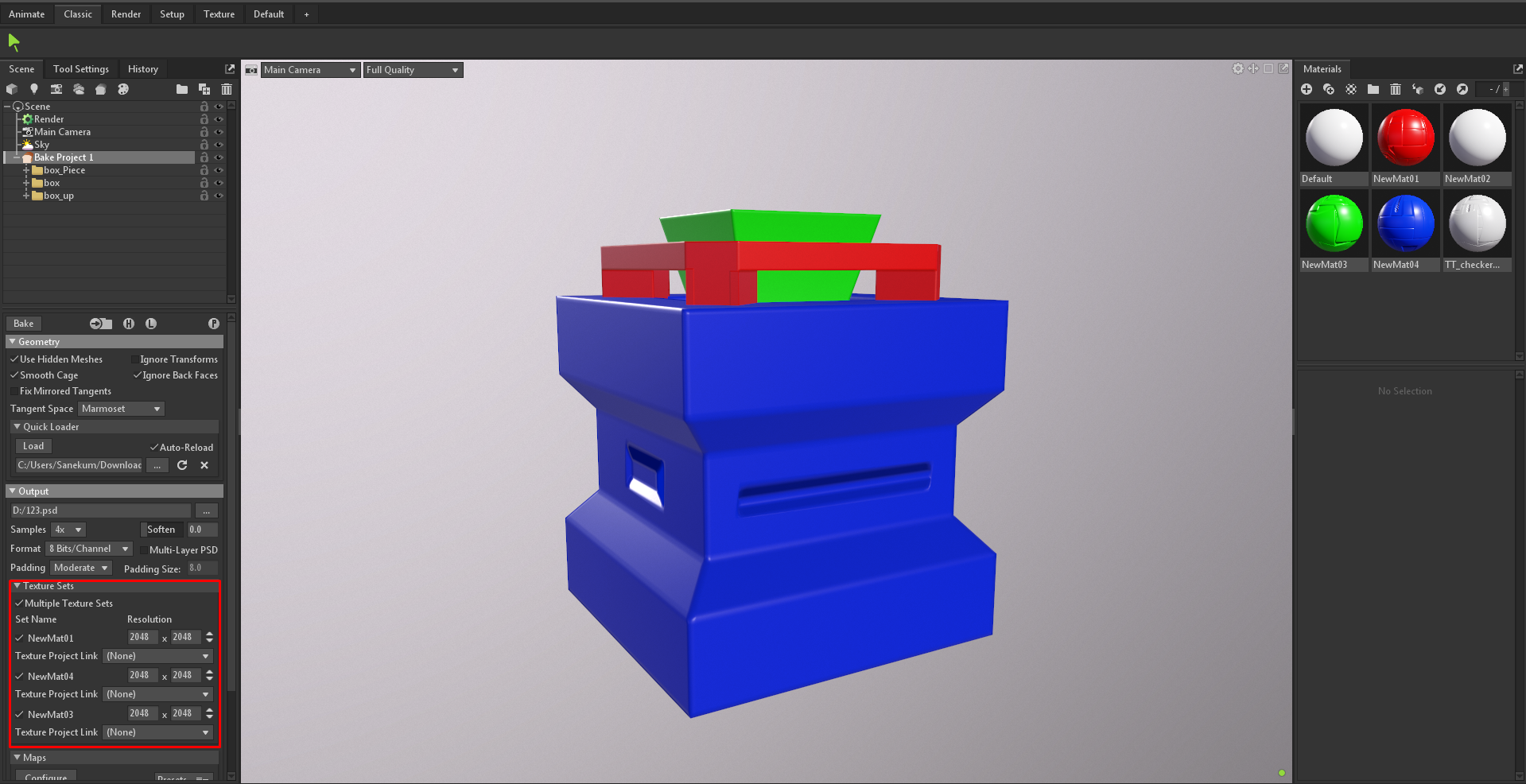This screenshot has width=1526, height=784.
Task: Click the duplicate material icon
Action: 1329,89
